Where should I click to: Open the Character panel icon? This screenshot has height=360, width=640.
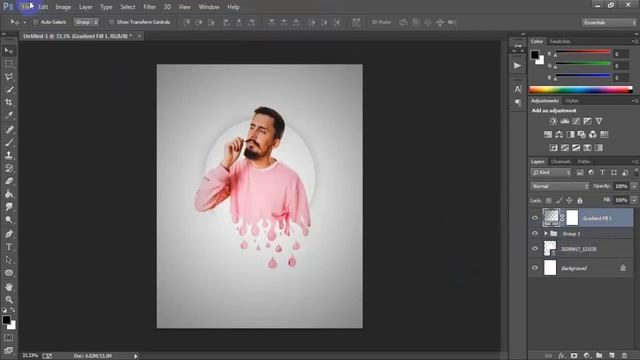(518, 89)
